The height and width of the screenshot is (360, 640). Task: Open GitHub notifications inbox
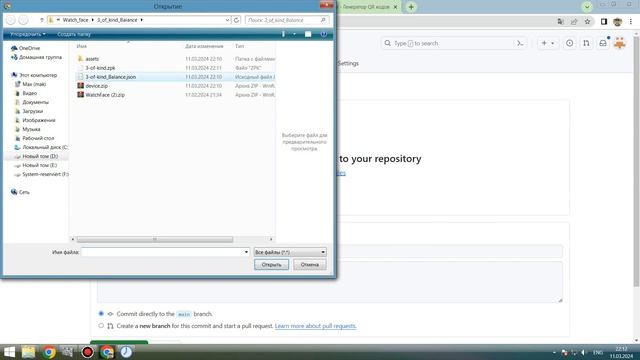click(x=603, y=43)
